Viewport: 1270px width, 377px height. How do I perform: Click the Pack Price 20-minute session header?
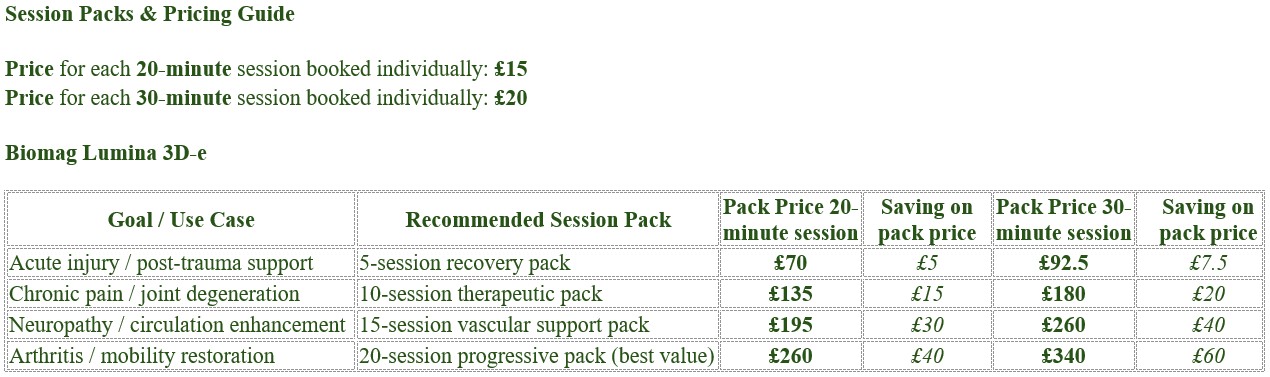pos(791,220)
